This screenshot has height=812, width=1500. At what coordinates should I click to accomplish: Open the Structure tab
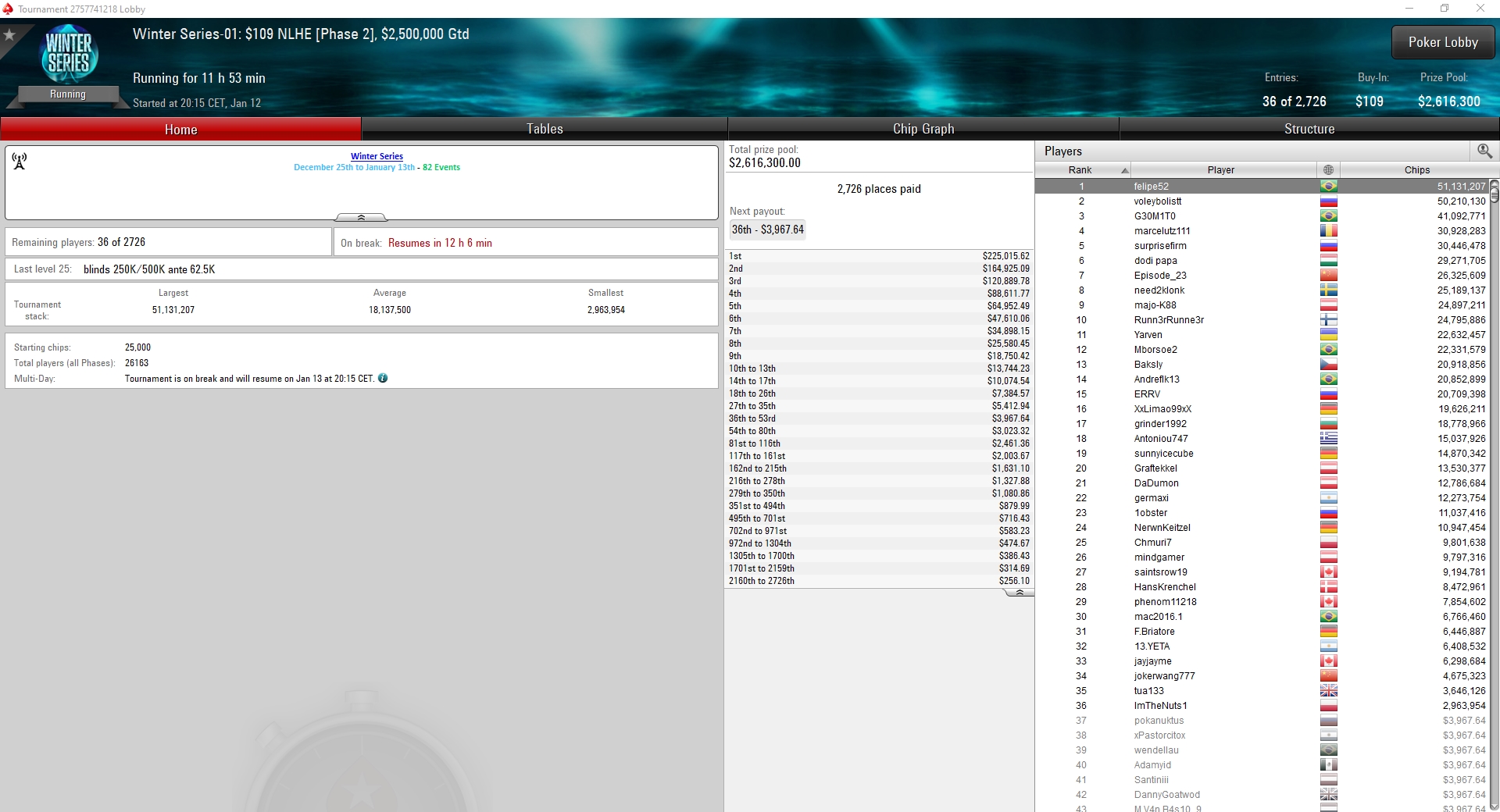1309,129
